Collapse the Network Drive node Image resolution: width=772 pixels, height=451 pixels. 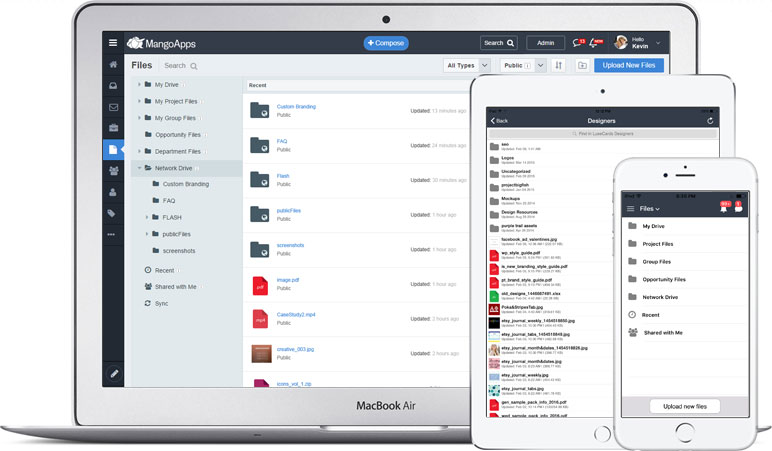[139, 168]
